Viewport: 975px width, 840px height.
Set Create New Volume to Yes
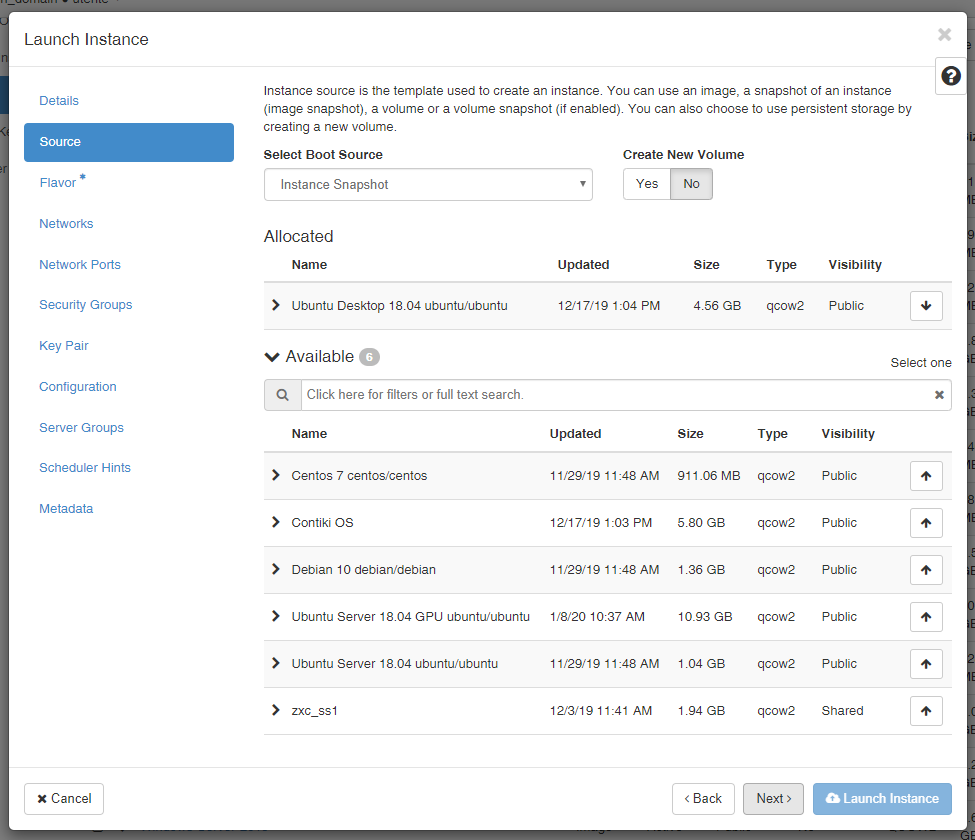pyautogui.click(x=647, y=184)
